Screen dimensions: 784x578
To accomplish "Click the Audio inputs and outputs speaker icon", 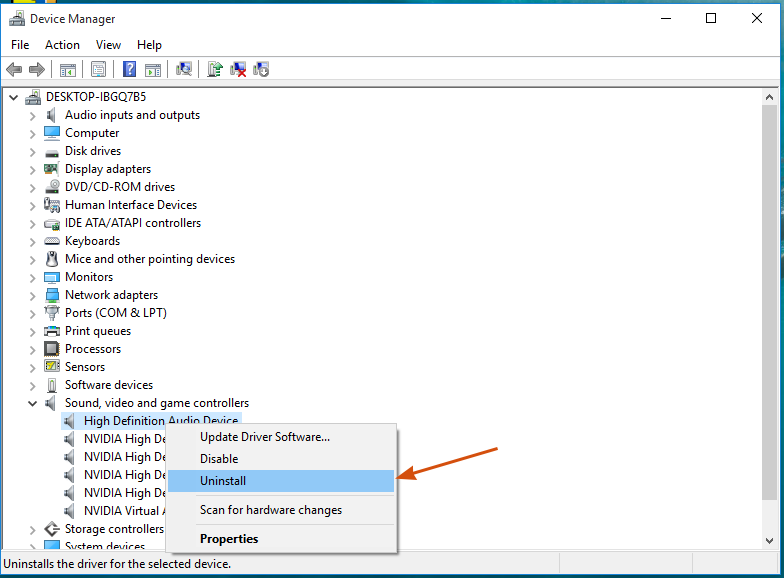I will click(51, 115).
